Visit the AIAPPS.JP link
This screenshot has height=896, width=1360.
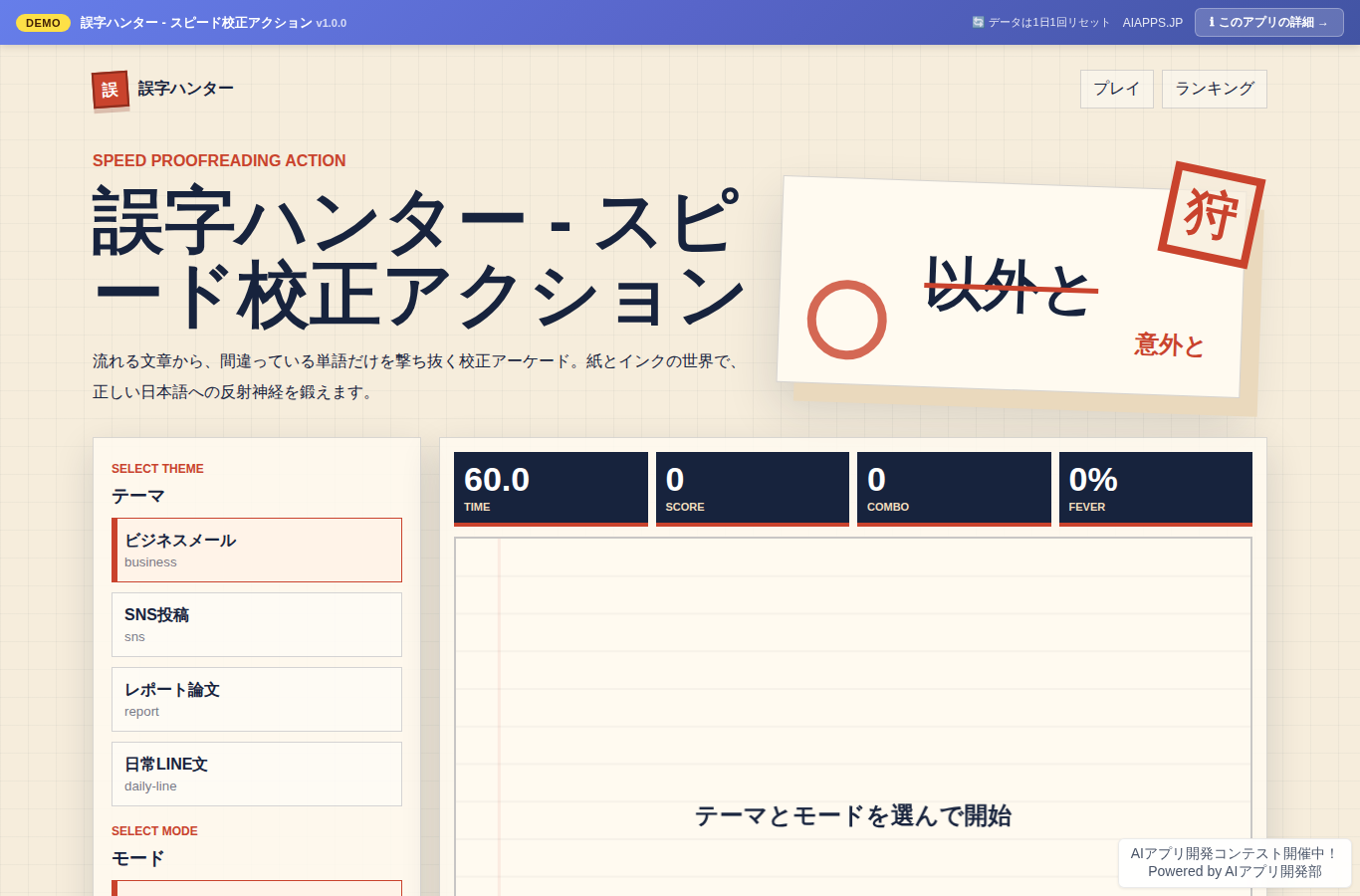point(1153,22)
